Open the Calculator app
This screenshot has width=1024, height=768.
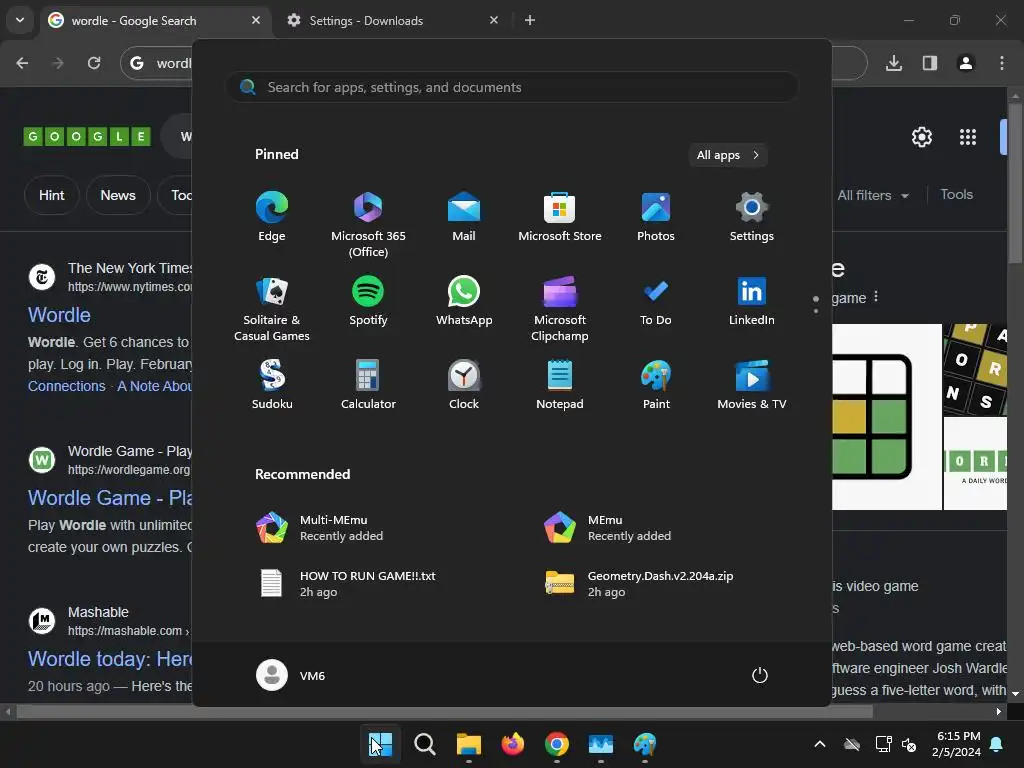[x=368, y=385]
